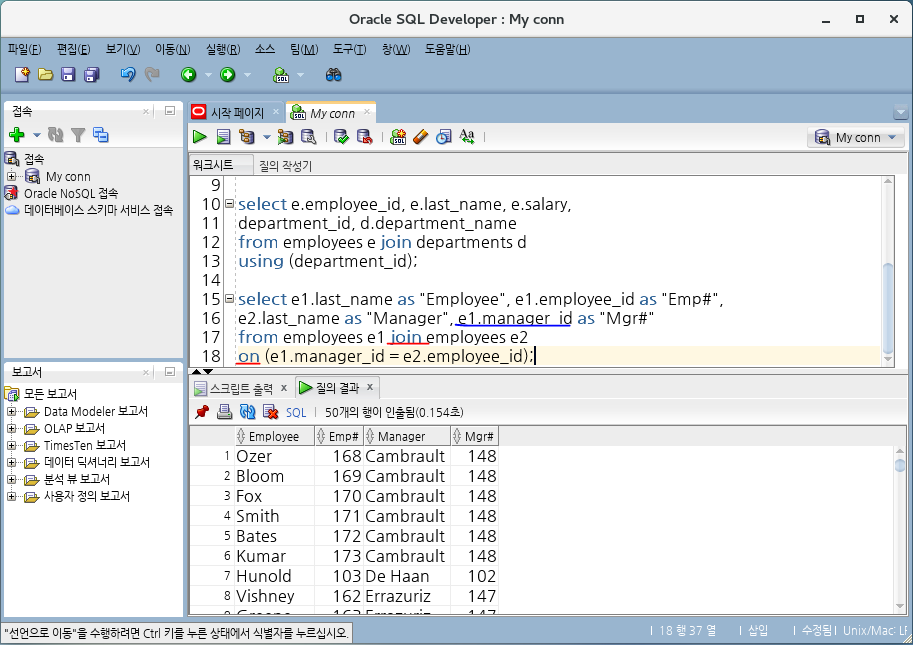
Task: Switch to the 스크립트 출력 tab
Action: (x=240, y=388)
